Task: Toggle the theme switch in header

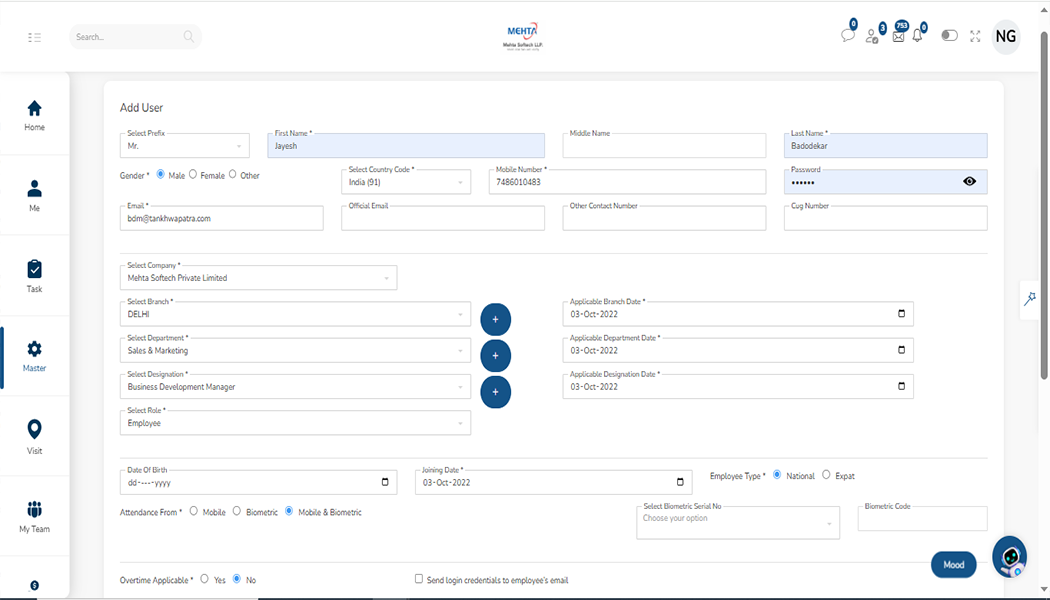Action: (949, 36)
